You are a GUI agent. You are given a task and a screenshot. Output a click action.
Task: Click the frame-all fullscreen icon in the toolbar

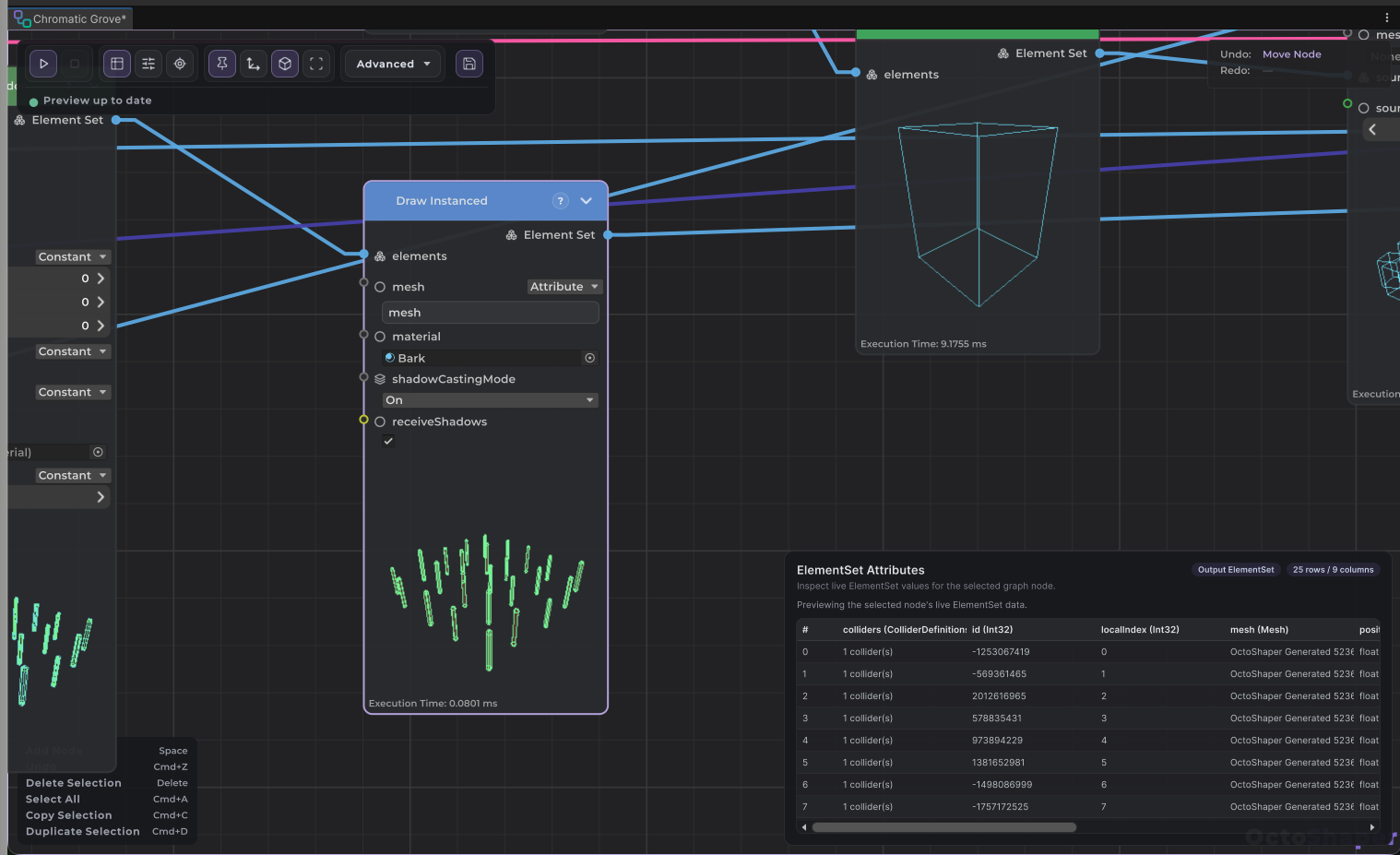tap(316, 64)
